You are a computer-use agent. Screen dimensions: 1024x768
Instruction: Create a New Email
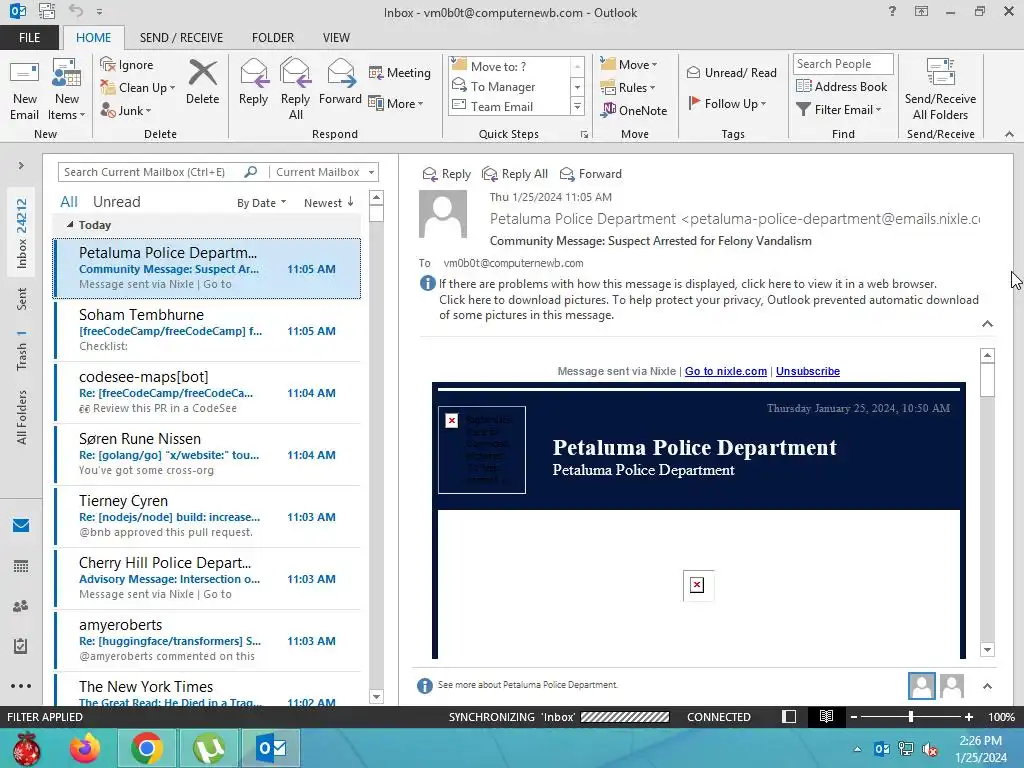point(25,89)
